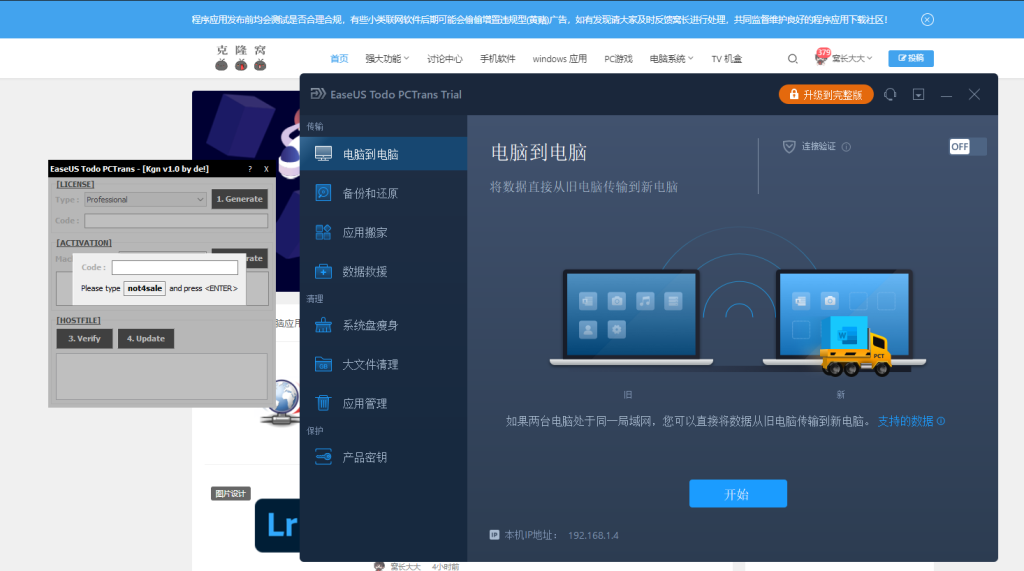Click the blue 投稿 button

pos(911,58)
